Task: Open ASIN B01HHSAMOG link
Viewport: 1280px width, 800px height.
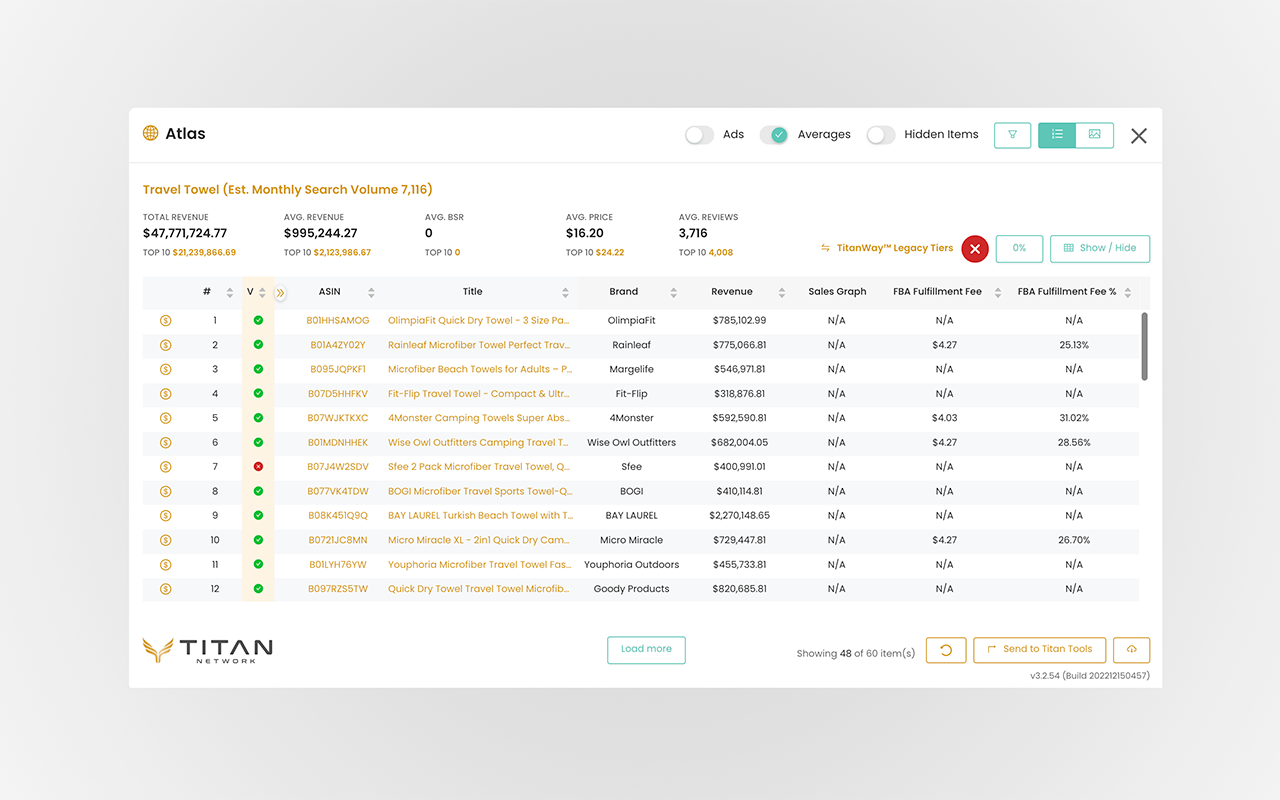Action: 338,321
